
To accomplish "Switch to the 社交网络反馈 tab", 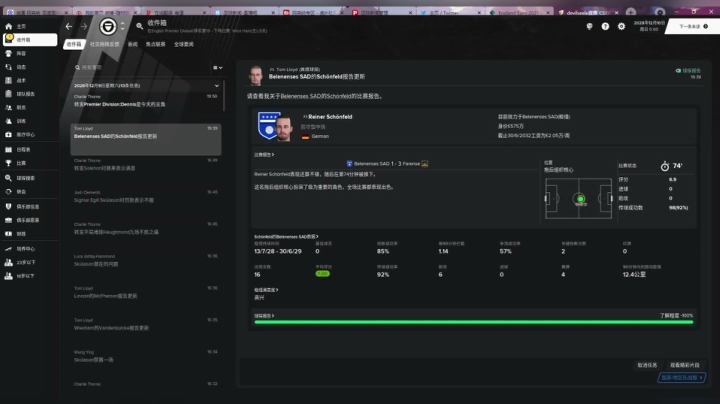I will coord(104,44).
